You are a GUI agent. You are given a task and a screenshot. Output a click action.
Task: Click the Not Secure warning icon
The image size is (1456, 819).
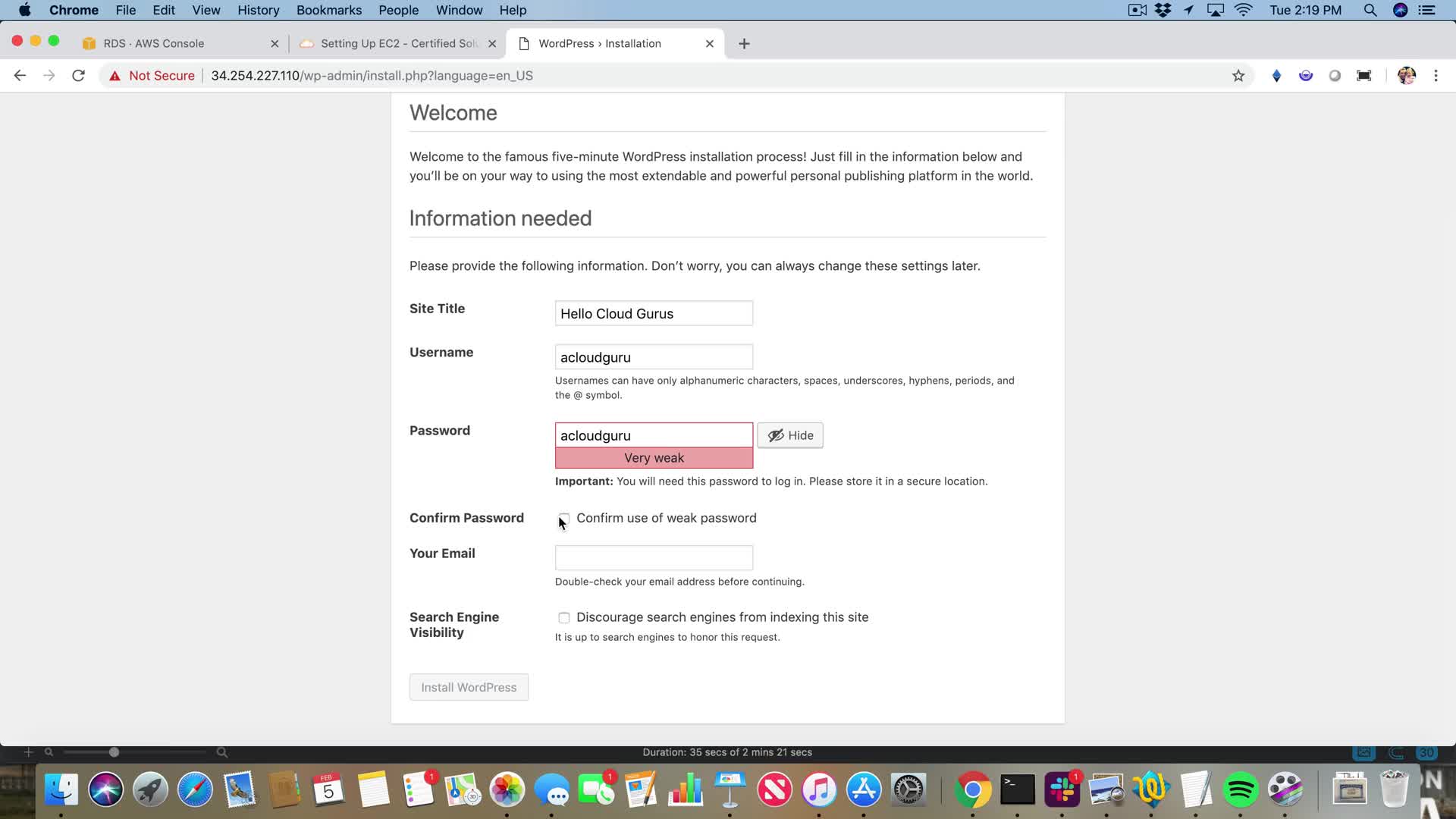pyautogui.click(x=115, y=75)
